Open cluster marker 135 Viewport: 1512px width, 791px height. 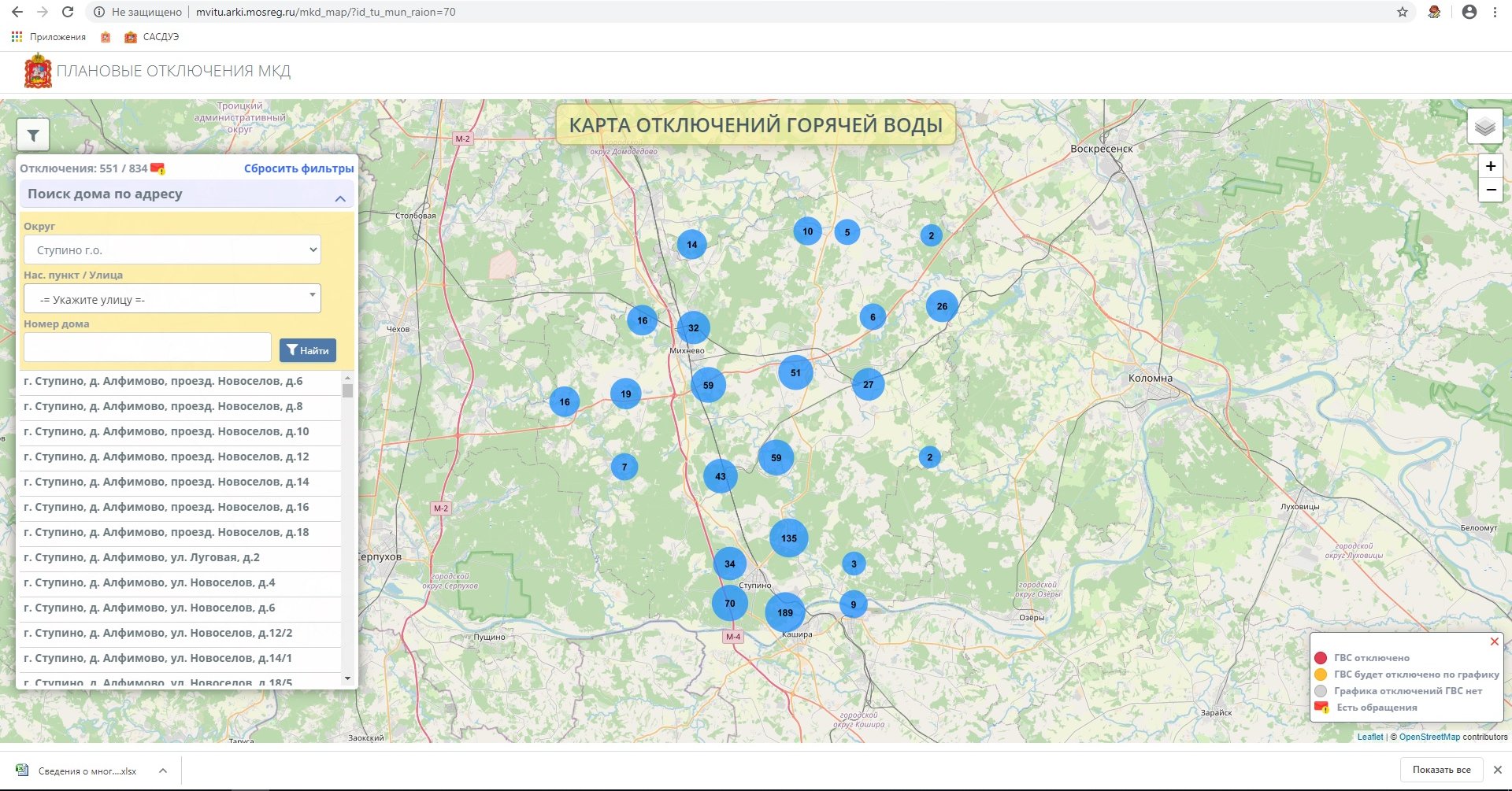788,538
